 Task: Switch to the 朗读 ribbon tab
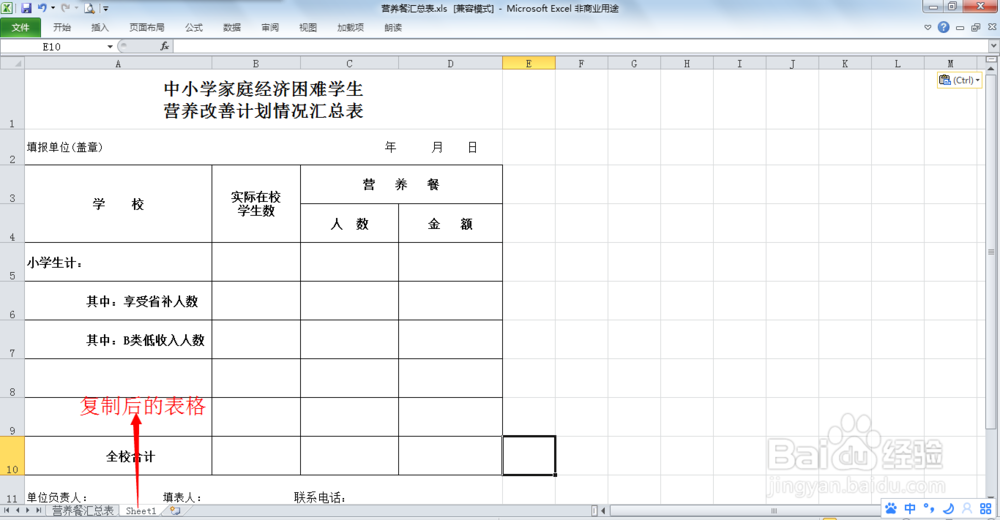[393, 27]
